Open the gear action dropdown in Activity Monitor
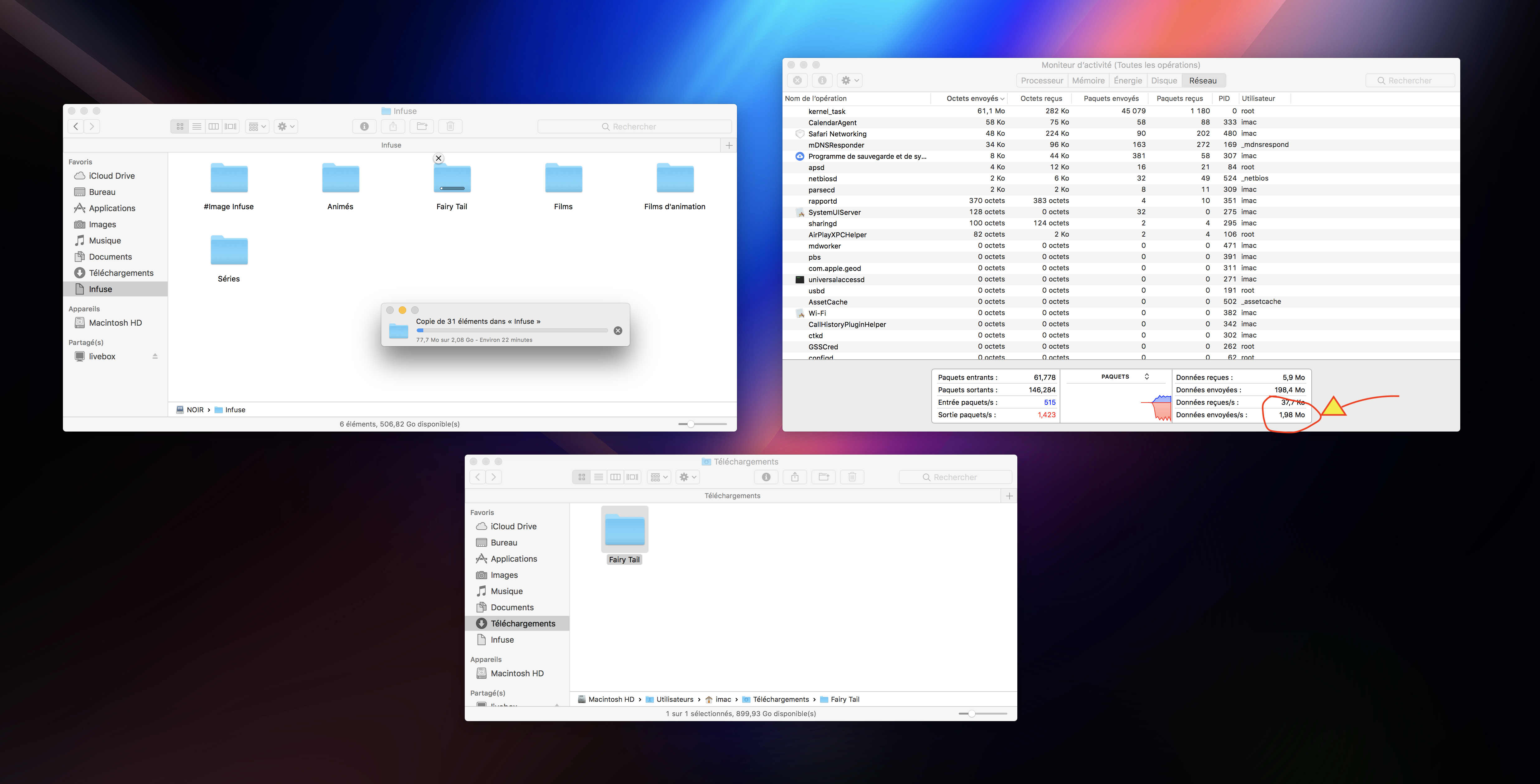This screenshot has width=1540, height=784. [849, 80]
